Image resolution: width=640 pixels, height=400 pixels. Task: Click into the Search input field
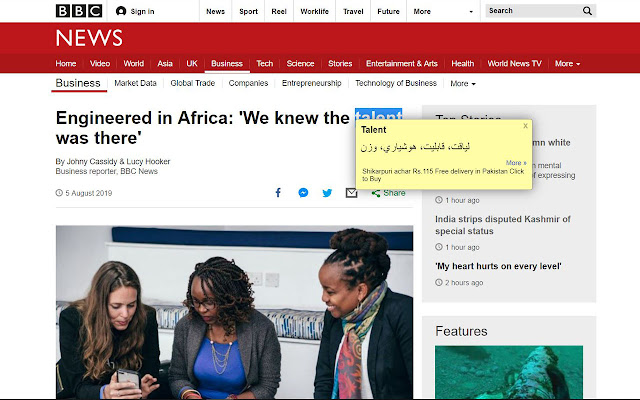533,11
